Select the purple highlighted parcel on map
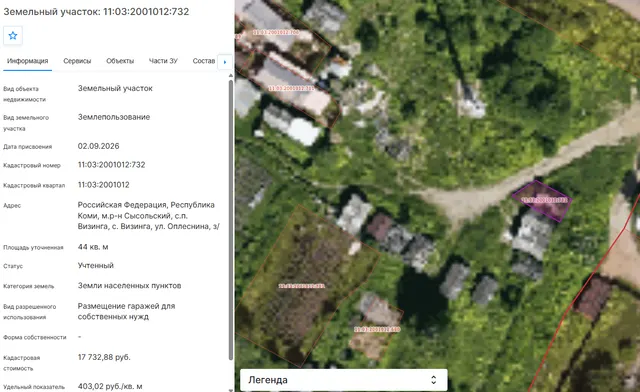 [x=542, y=200]
